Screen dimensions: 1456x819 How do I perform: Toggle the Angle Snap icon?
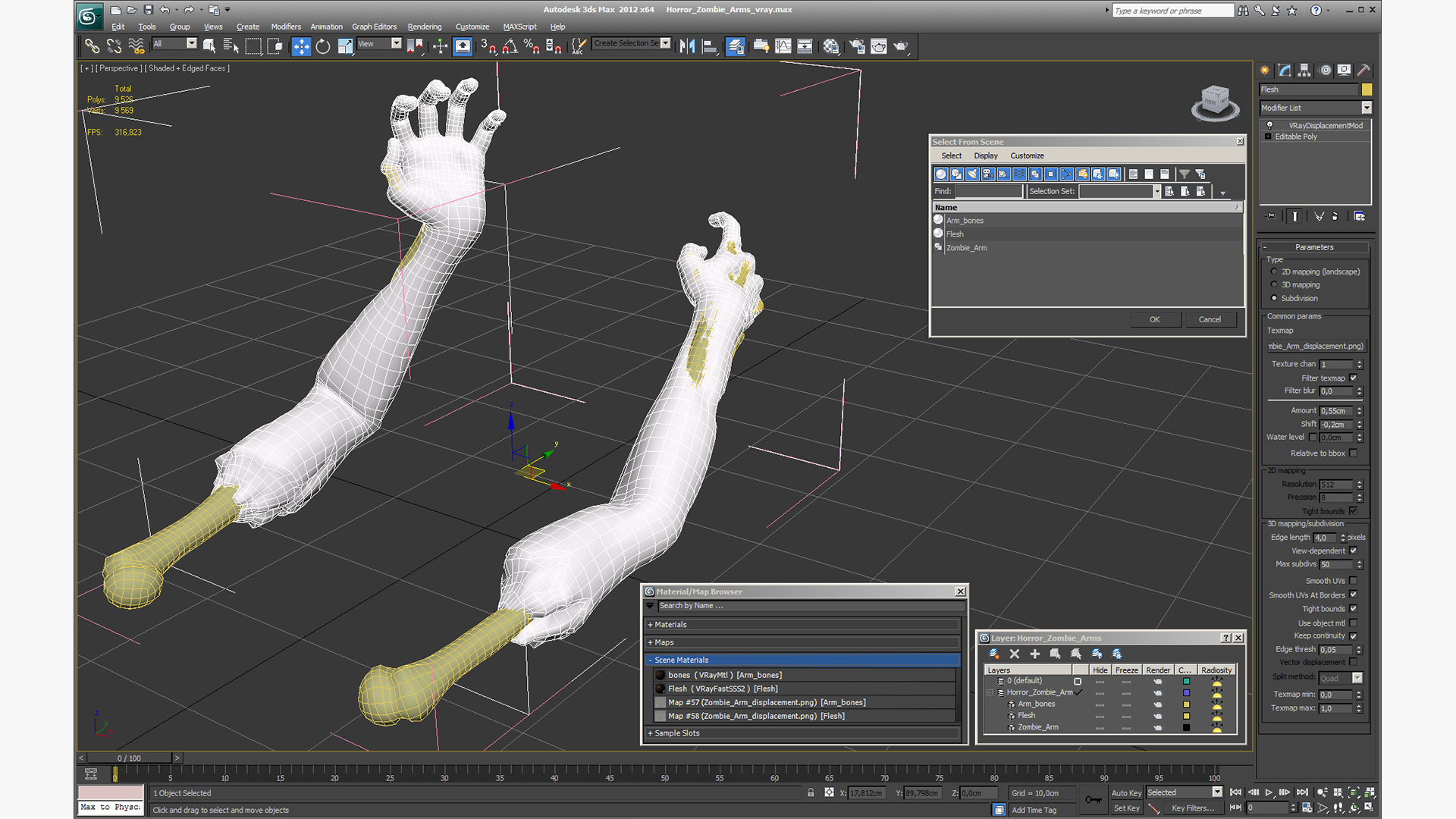pos(510,46)
